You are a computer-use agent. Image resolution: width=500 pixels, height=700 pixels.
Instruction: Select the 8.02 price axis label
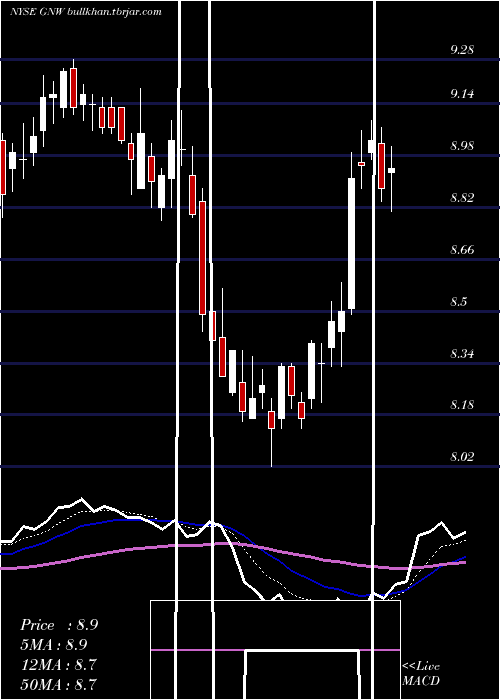pos(462,457)
